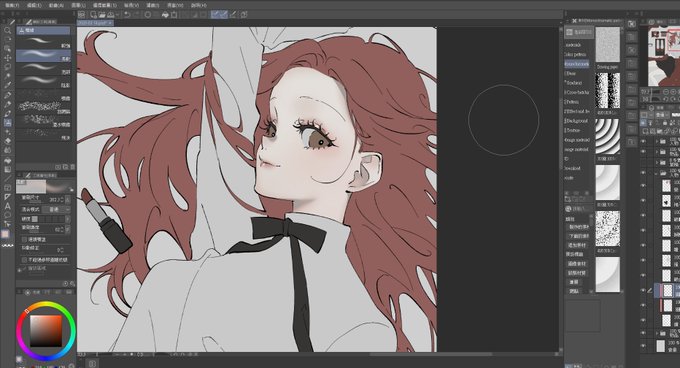Click the main drawing color swatch below the tools
The width and height of the screenshot is (680, 368).
click(x=5, y=234)
